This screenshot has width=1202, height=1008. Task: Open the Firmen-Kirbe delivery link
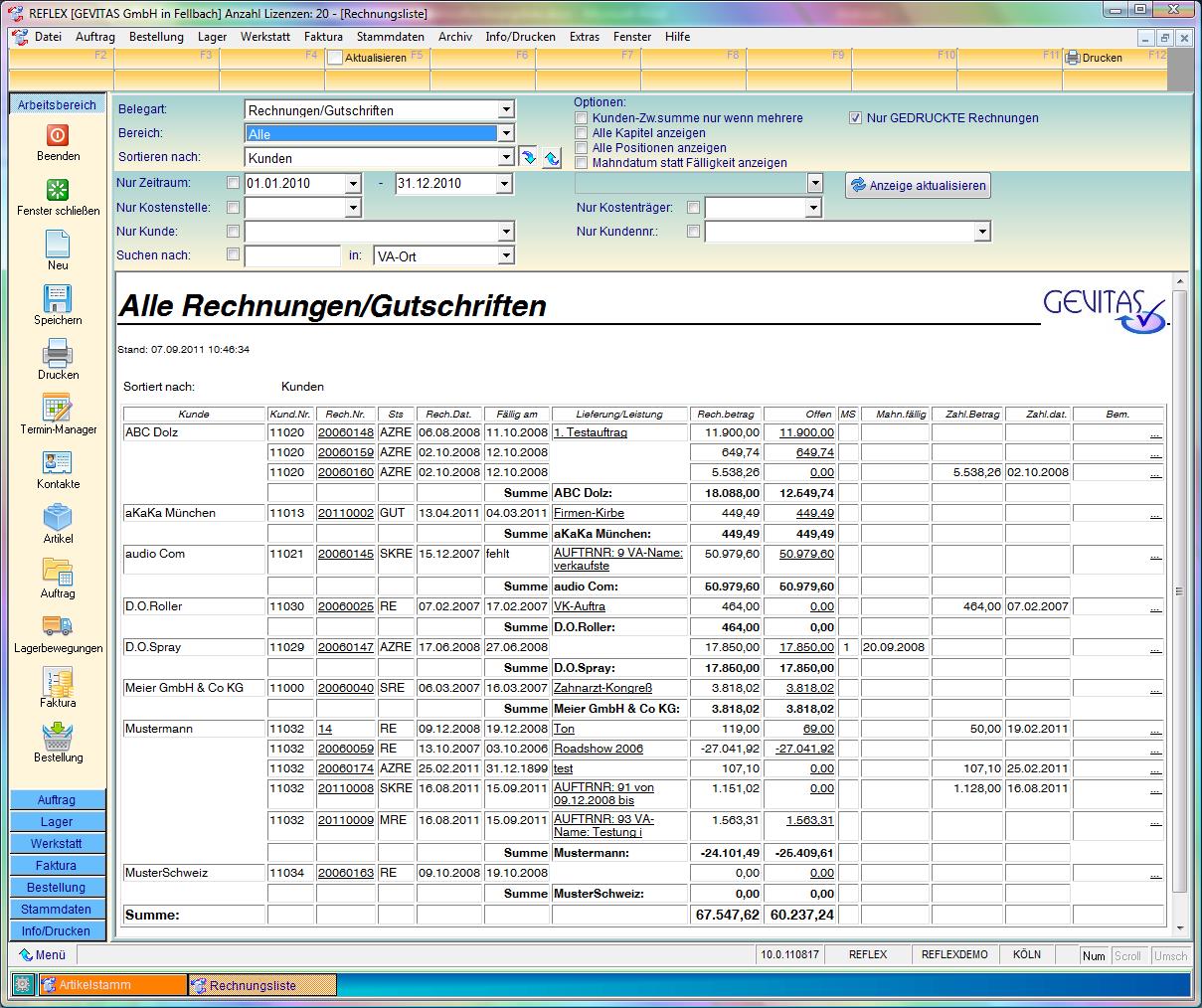point(590,513)
